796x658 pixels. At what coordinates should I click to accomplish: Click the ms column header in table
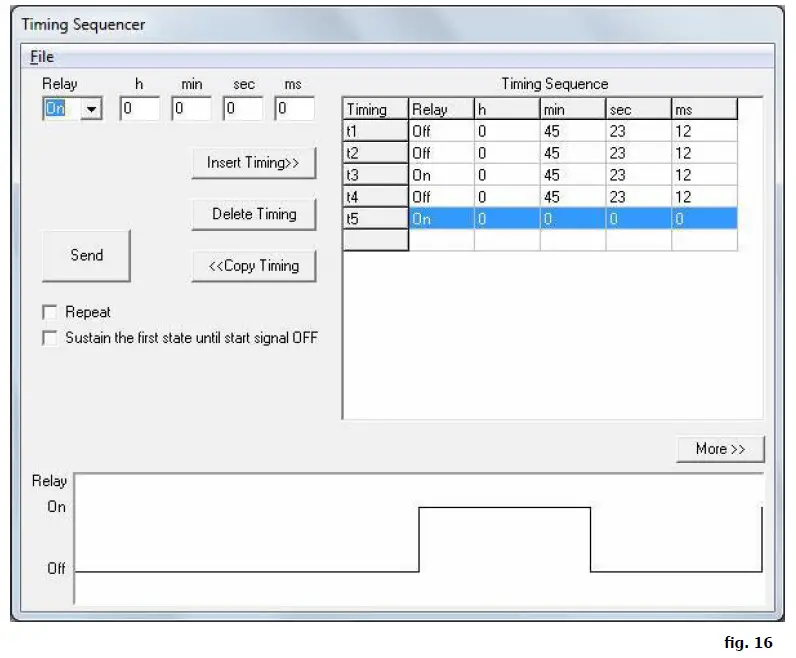tap(705, 110)
